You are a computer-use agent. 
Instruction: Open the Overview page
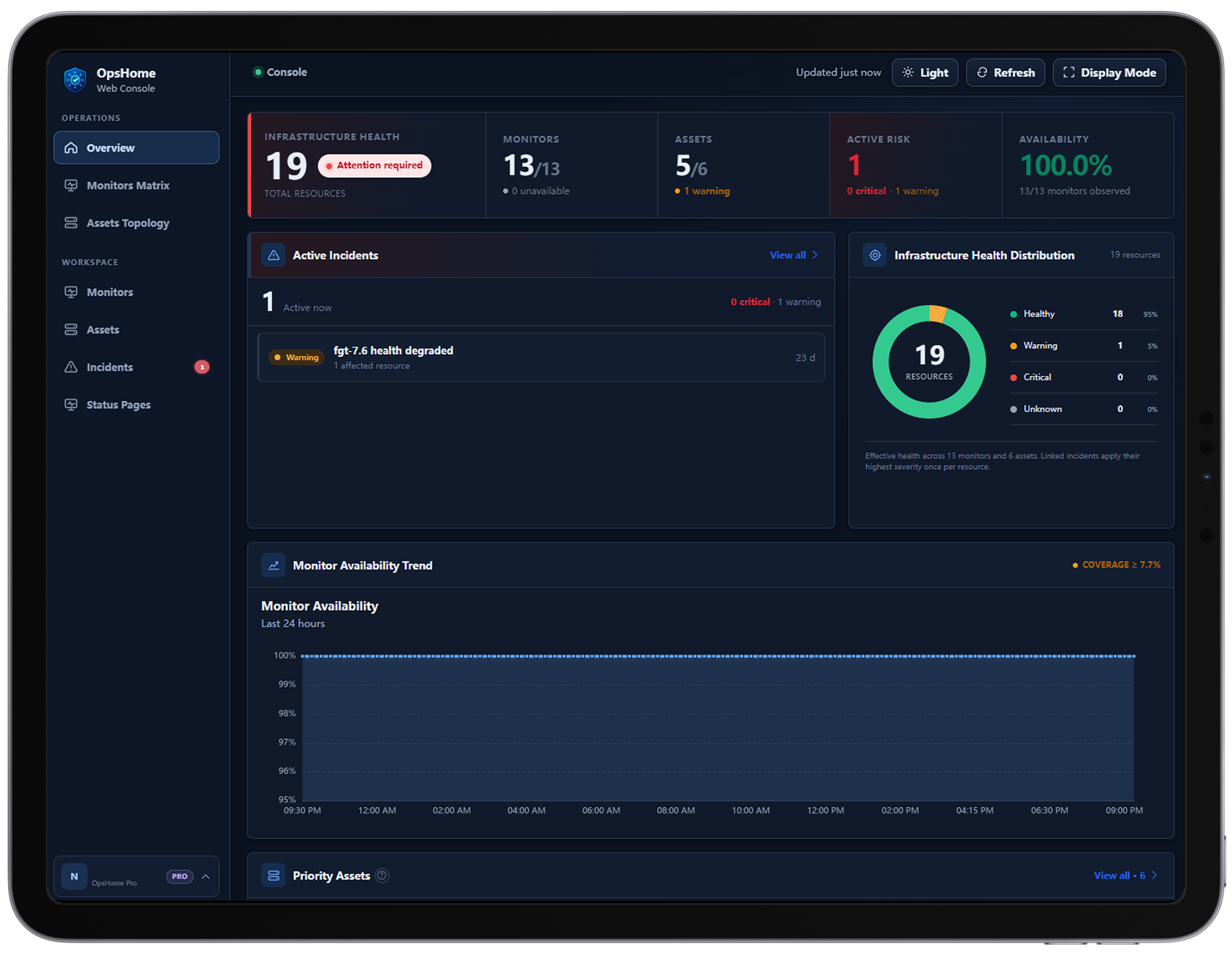coord(136,148)
